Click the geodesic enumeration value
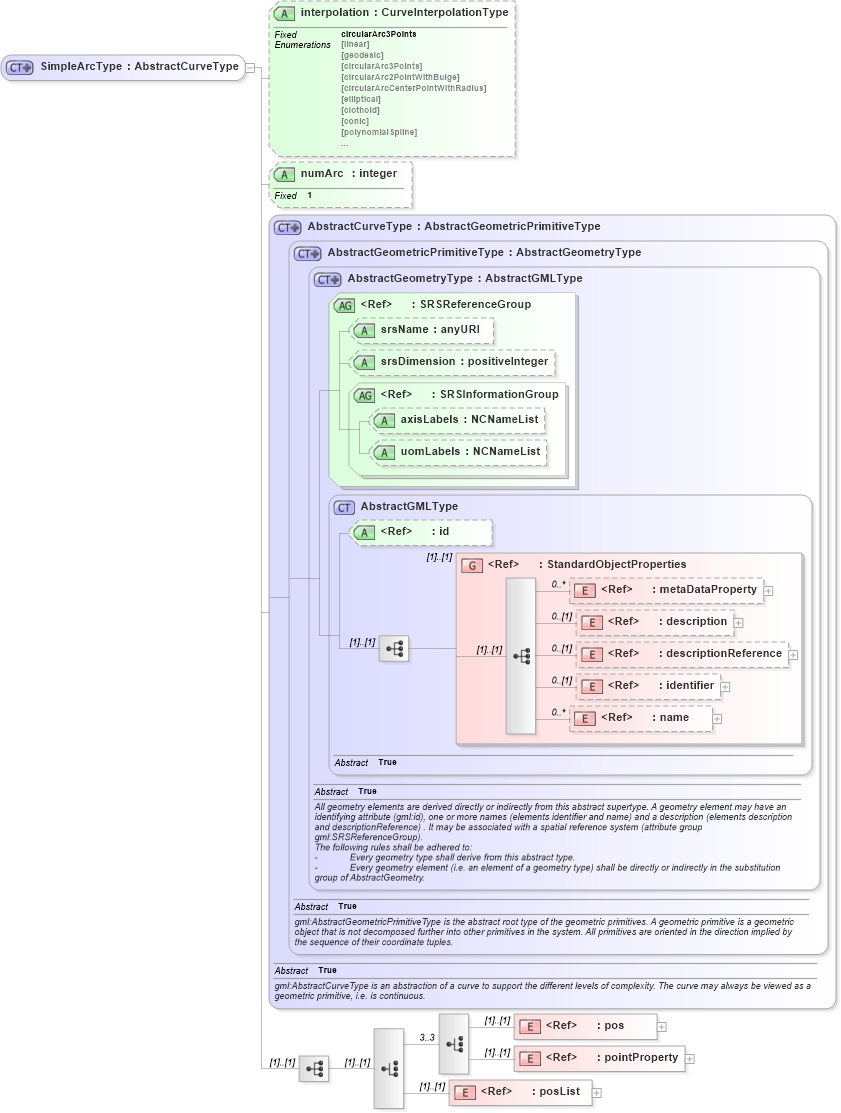This screenshot has height=1113, width=841. [x=362, y=55]
